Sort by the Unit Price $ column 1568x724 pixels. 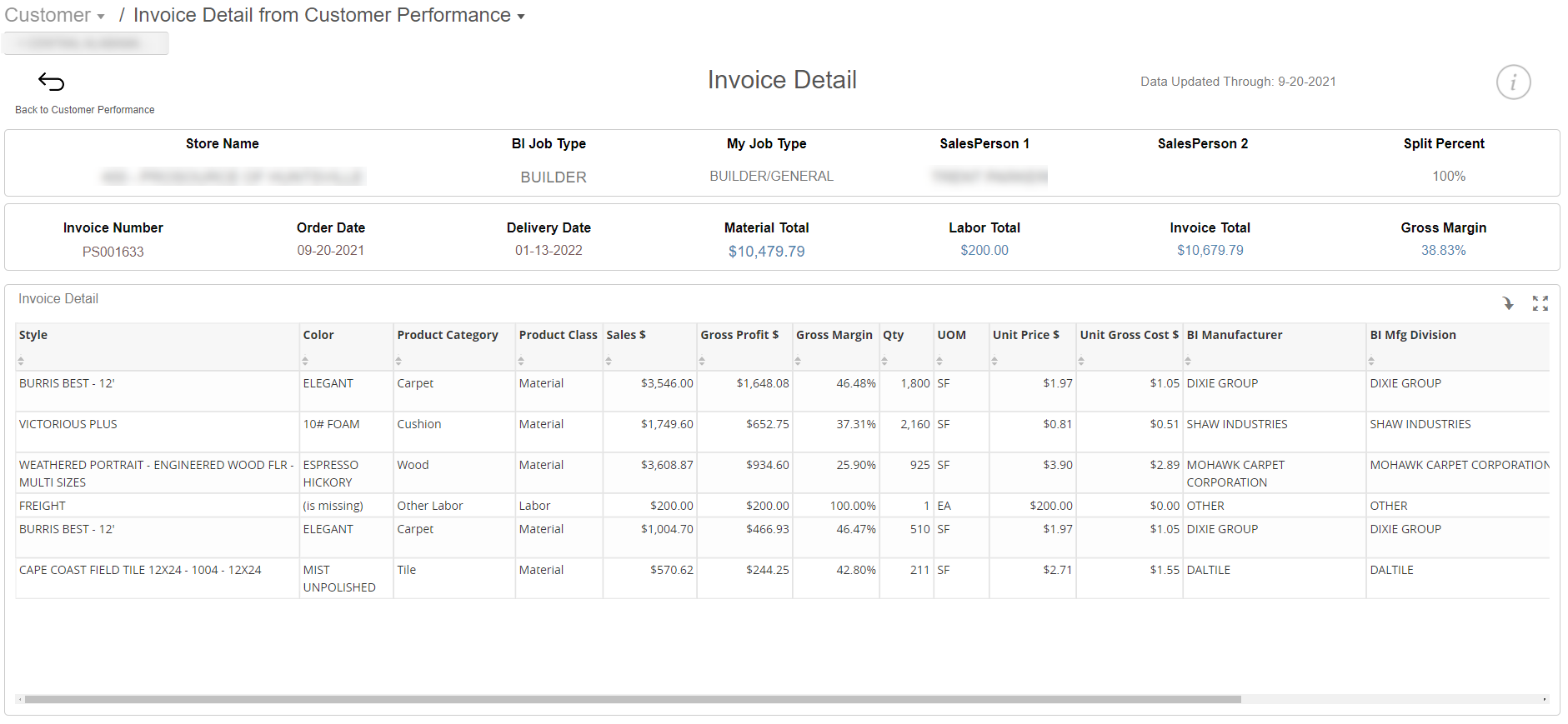994,361
